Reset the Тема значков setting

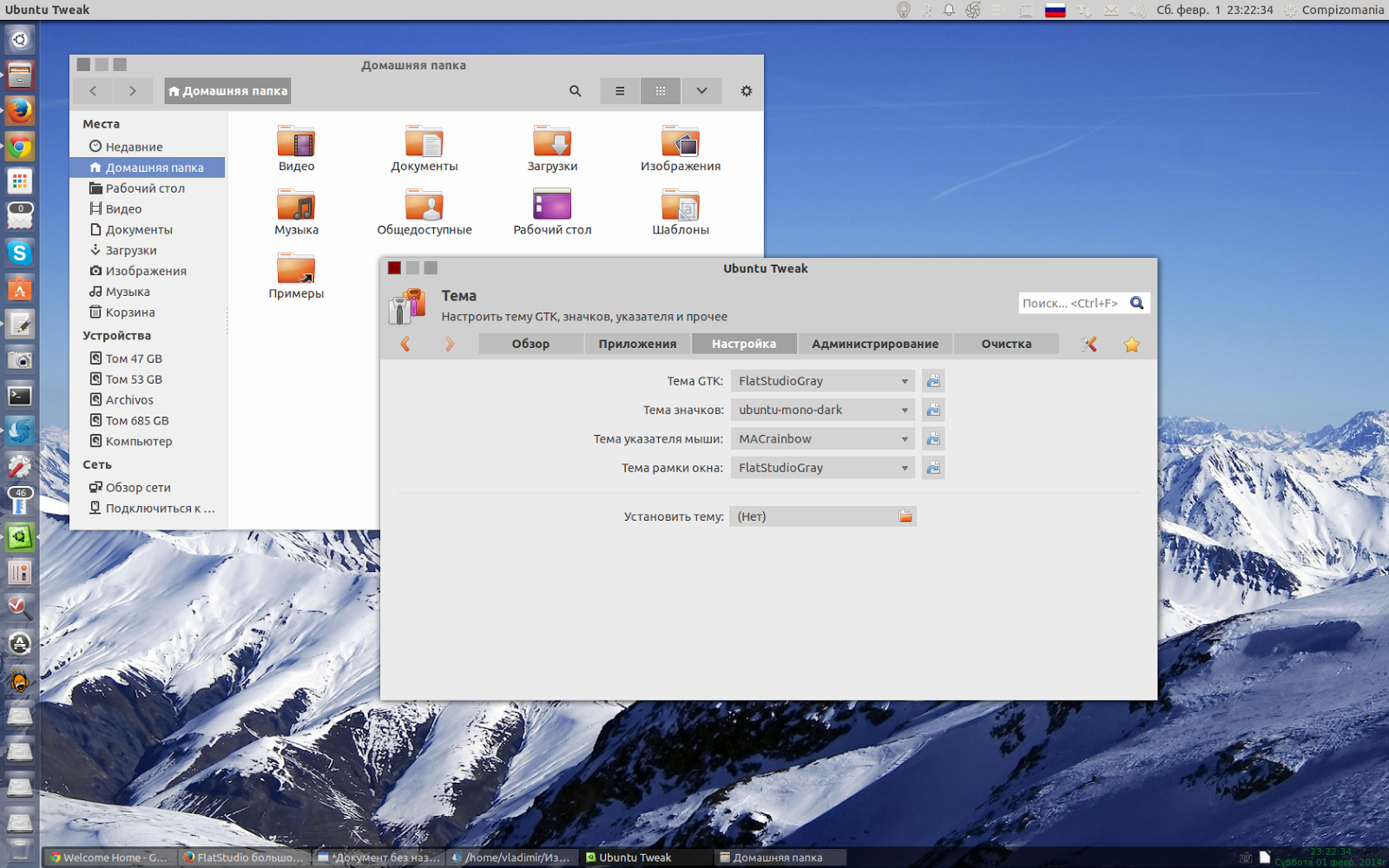coord(933,410)
